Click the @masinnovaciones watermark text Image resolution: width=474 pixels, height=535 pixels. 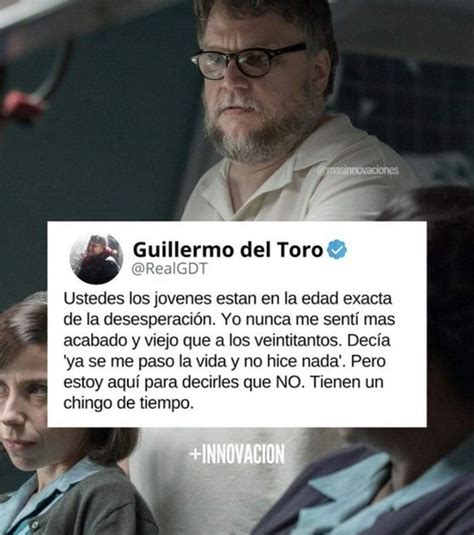[358, 170]
